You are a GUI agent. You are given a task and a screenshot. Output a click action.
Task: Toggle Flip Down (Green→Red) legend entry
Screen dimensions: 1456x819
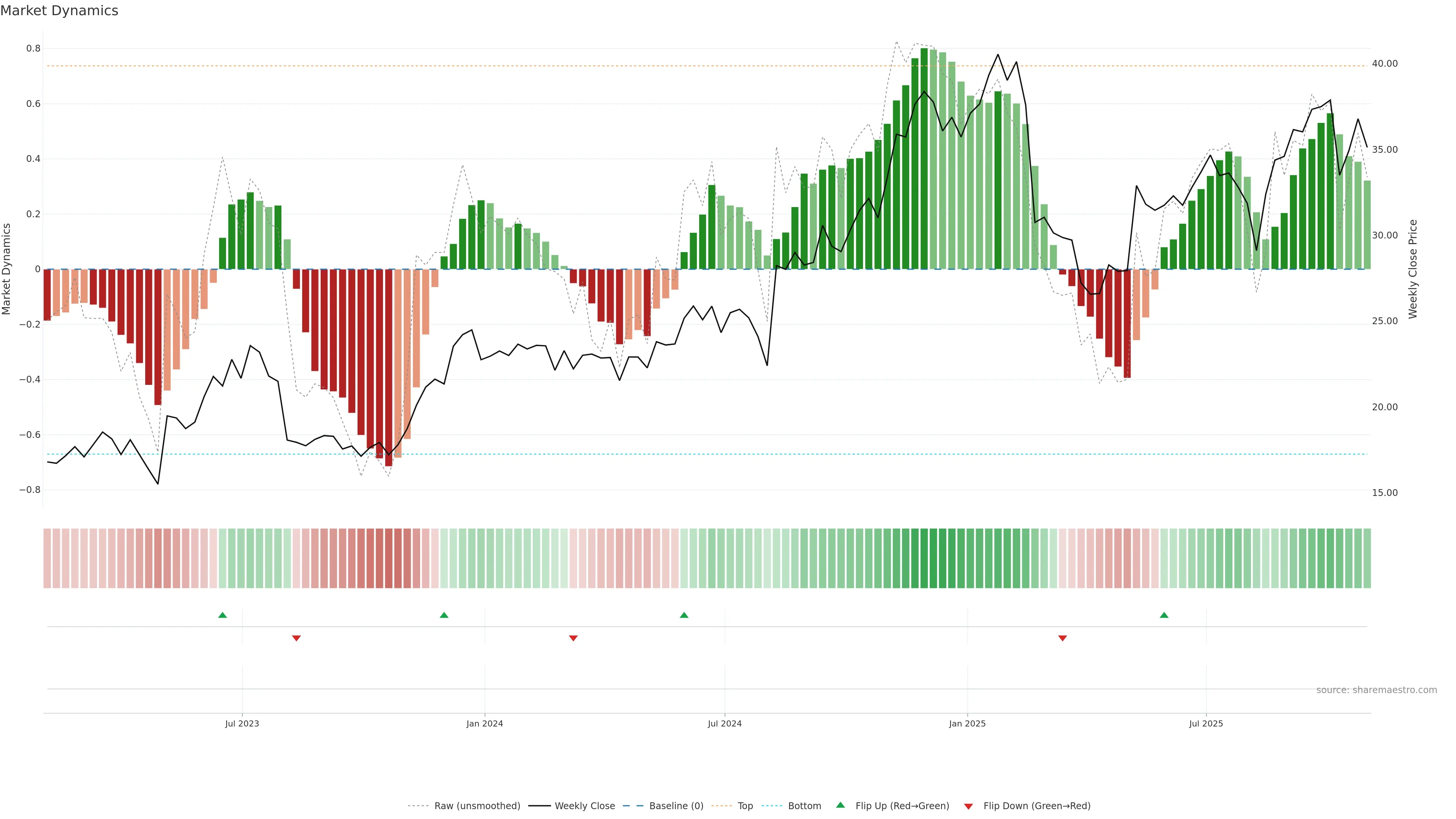(x=1037, y=806)
